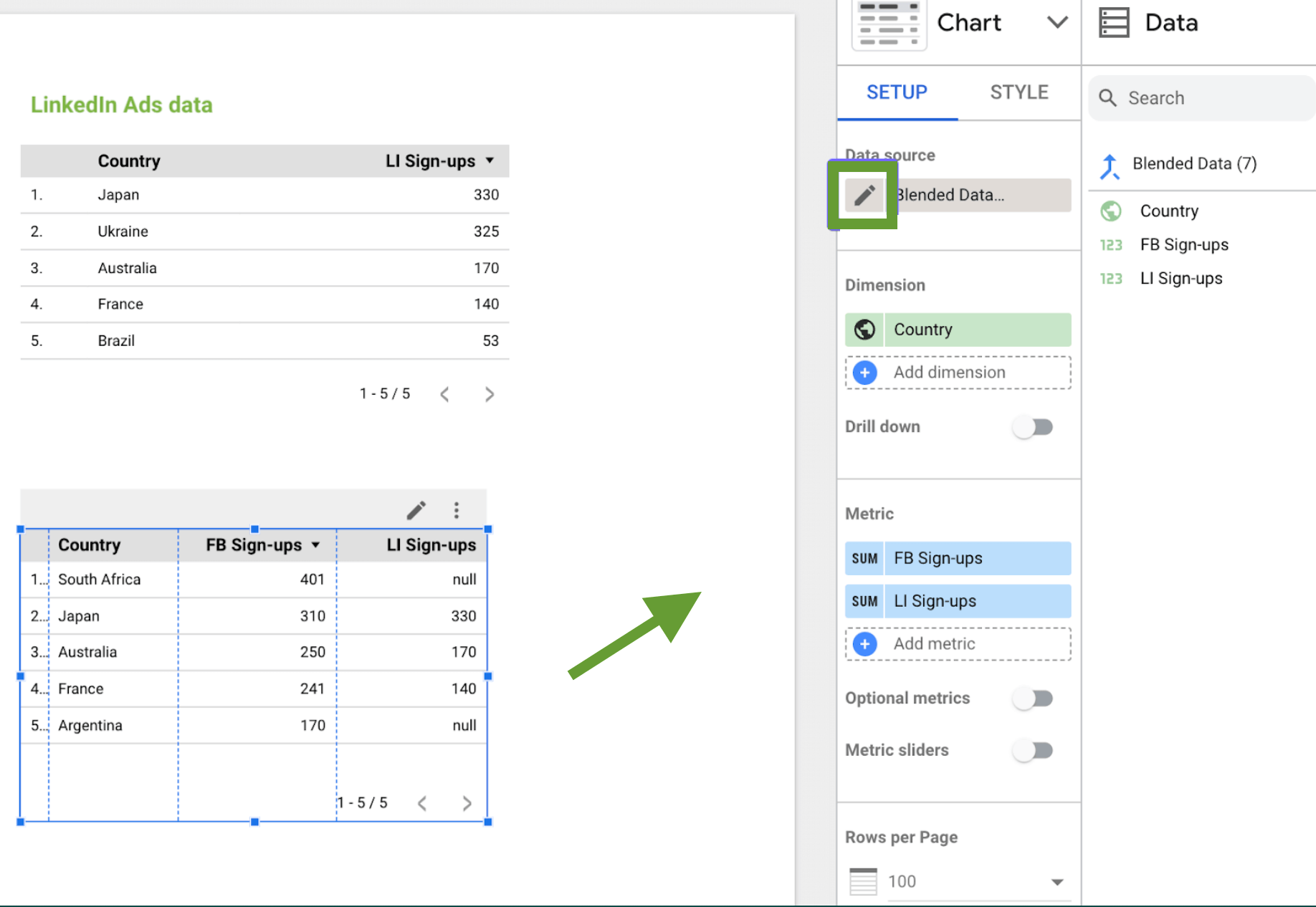Click the South Africa cell in blended table
The height and width of the screenshot is (907, 1316).
(100, 580)
